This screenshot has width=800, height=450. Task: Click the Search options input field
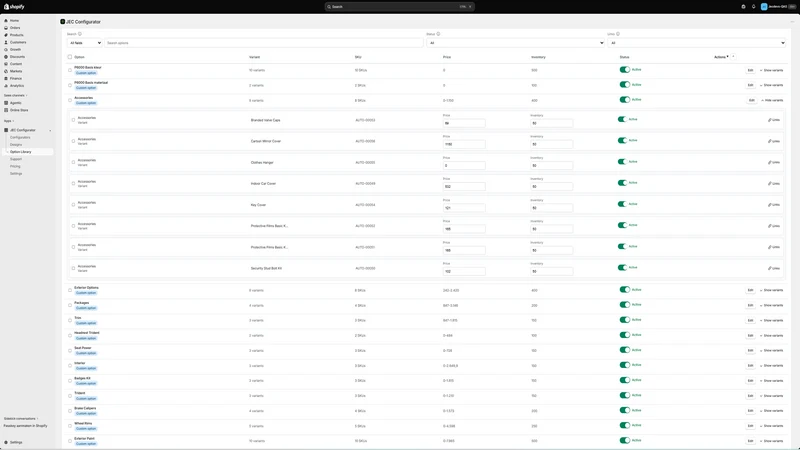click(264, 43)
